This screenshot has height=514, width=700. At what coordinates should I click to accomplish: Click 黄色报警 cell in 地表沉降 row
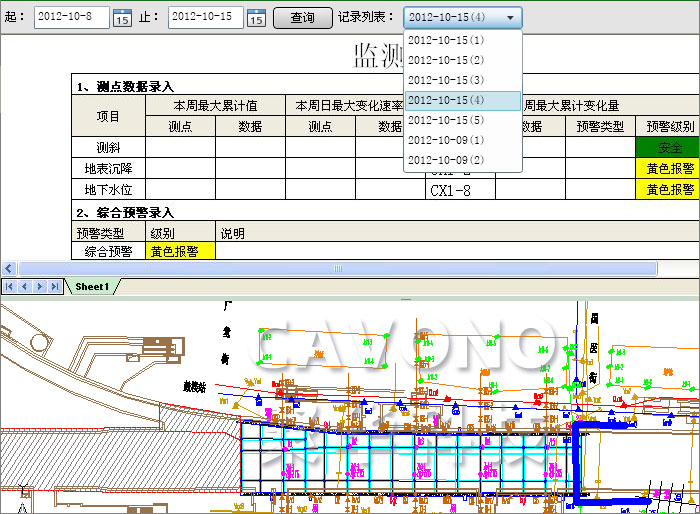[670, 168]
